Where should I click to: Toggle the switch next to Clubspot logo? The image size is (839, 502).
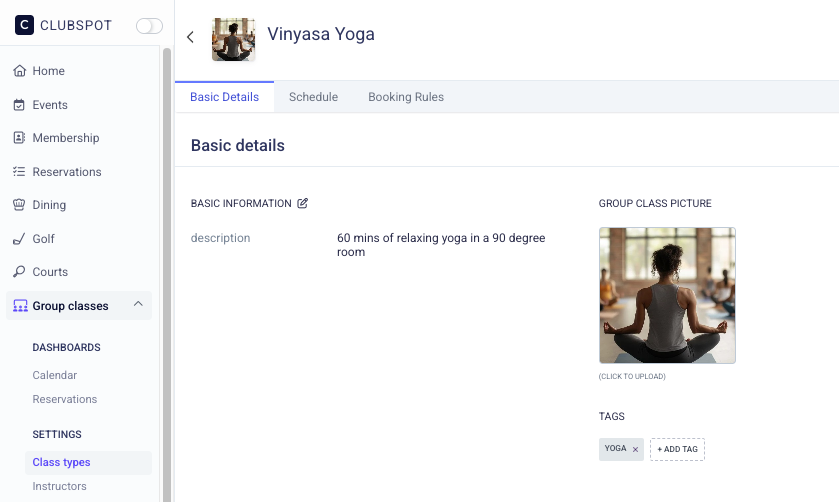tap(149, 26)
